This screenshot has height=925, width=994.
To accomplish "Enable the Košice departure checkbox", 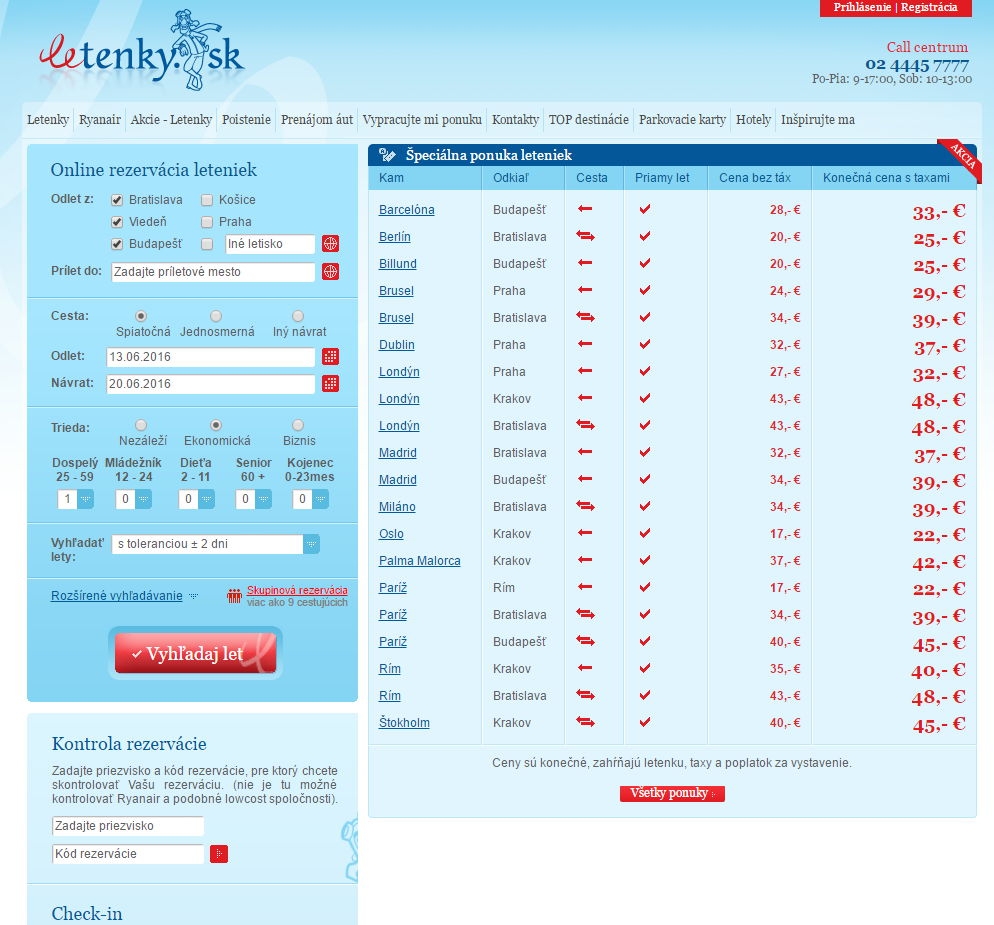I will [207, 200].
